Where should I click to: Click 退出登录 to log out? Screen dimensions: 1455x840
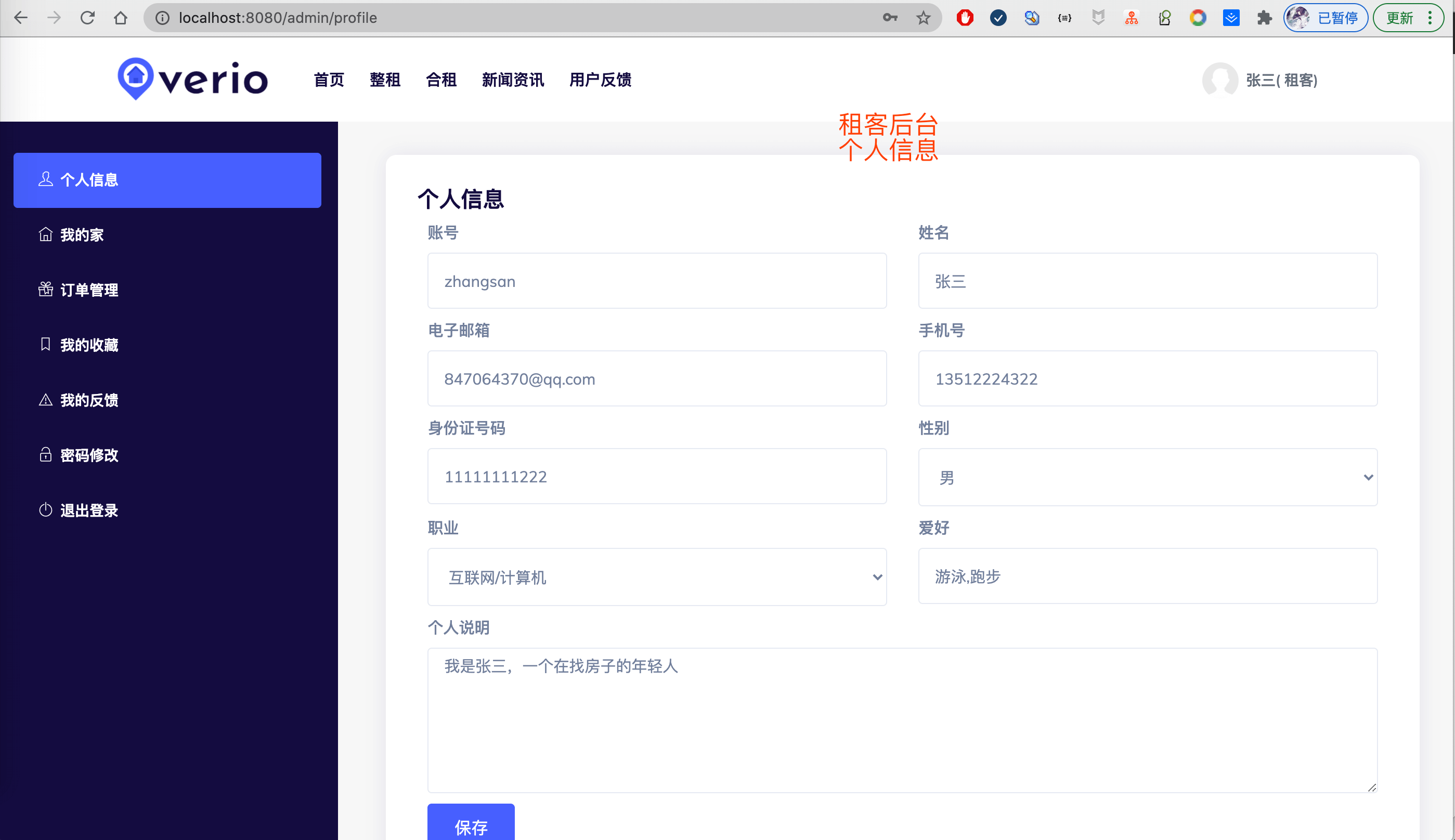(x=89, y=510)
